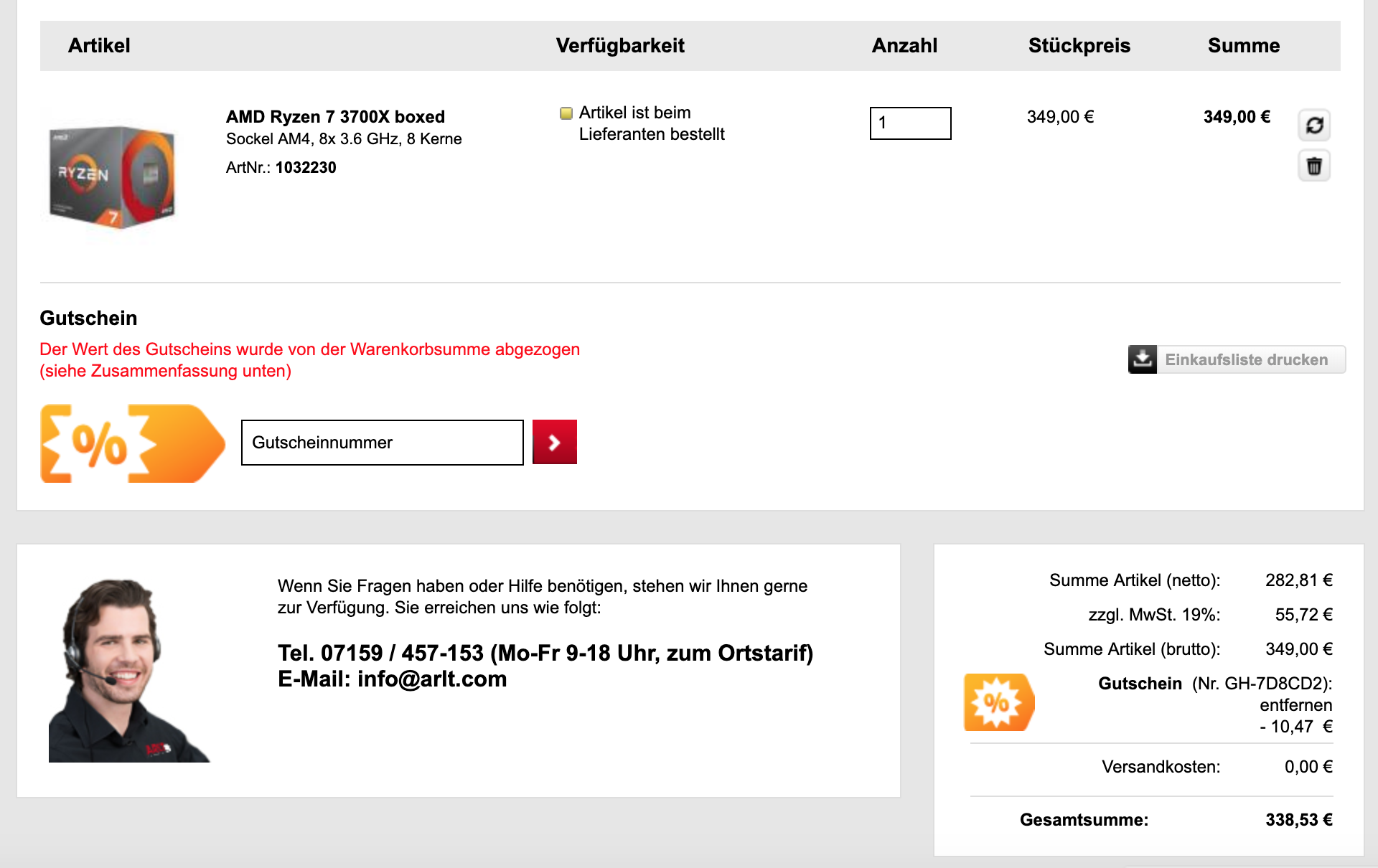Click the red voucher submit arrow

(554, 442)
